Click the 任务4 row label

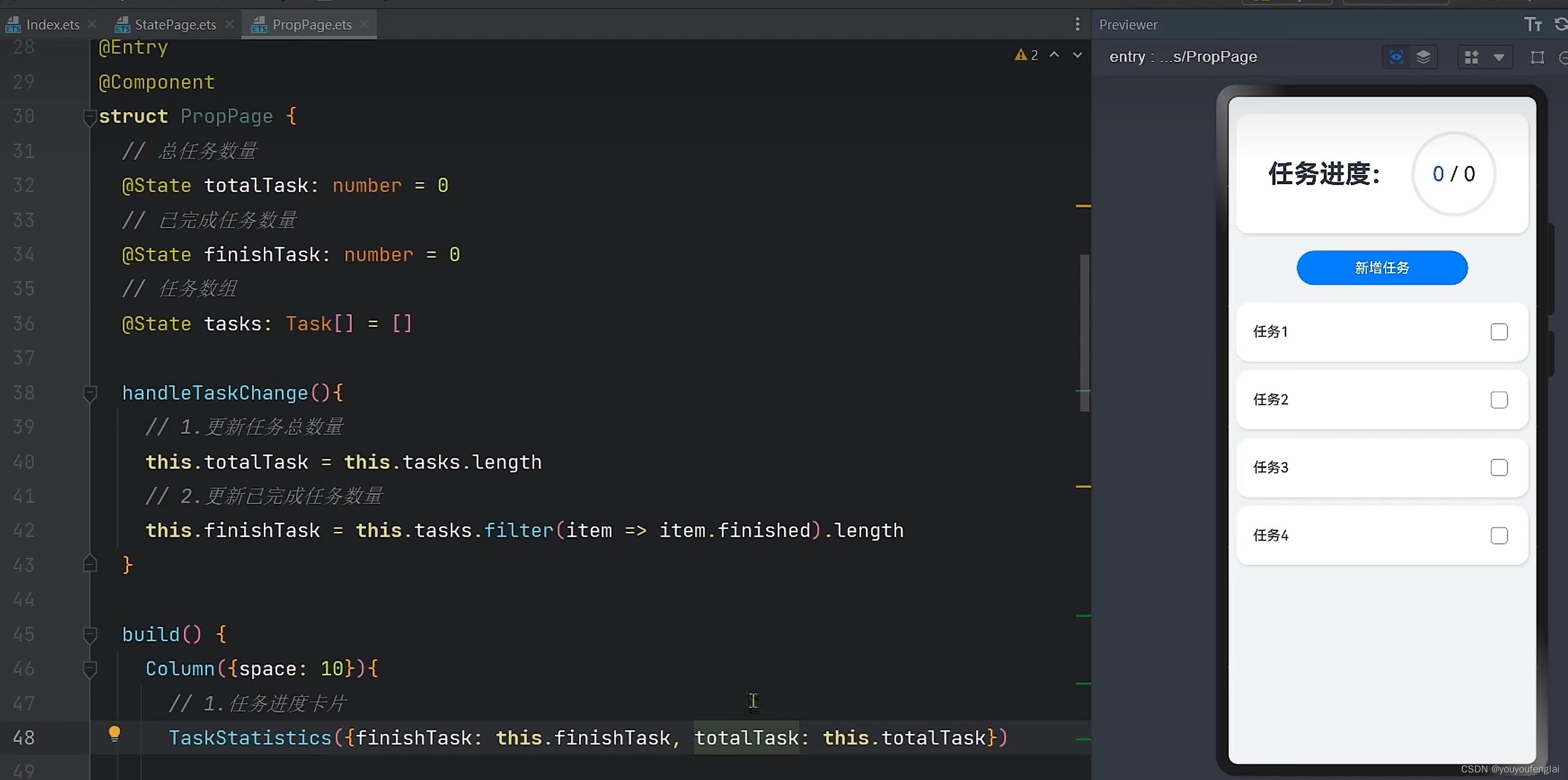coord(1270,535)
